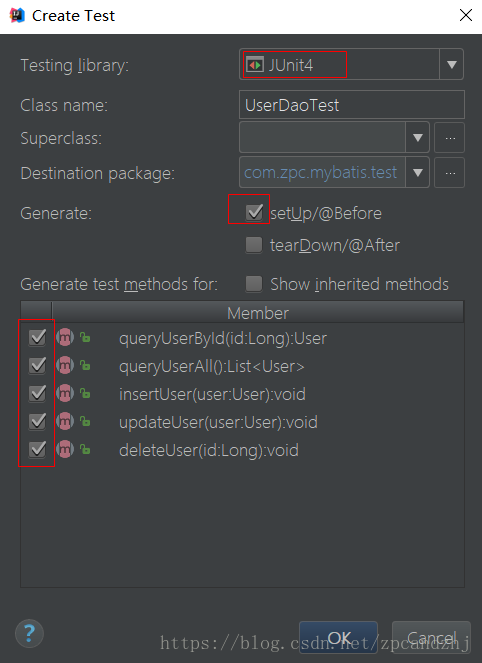Click the Cancel button
Image resolution: width=482 pixels, height=663 pixels.
click(431, 637)
